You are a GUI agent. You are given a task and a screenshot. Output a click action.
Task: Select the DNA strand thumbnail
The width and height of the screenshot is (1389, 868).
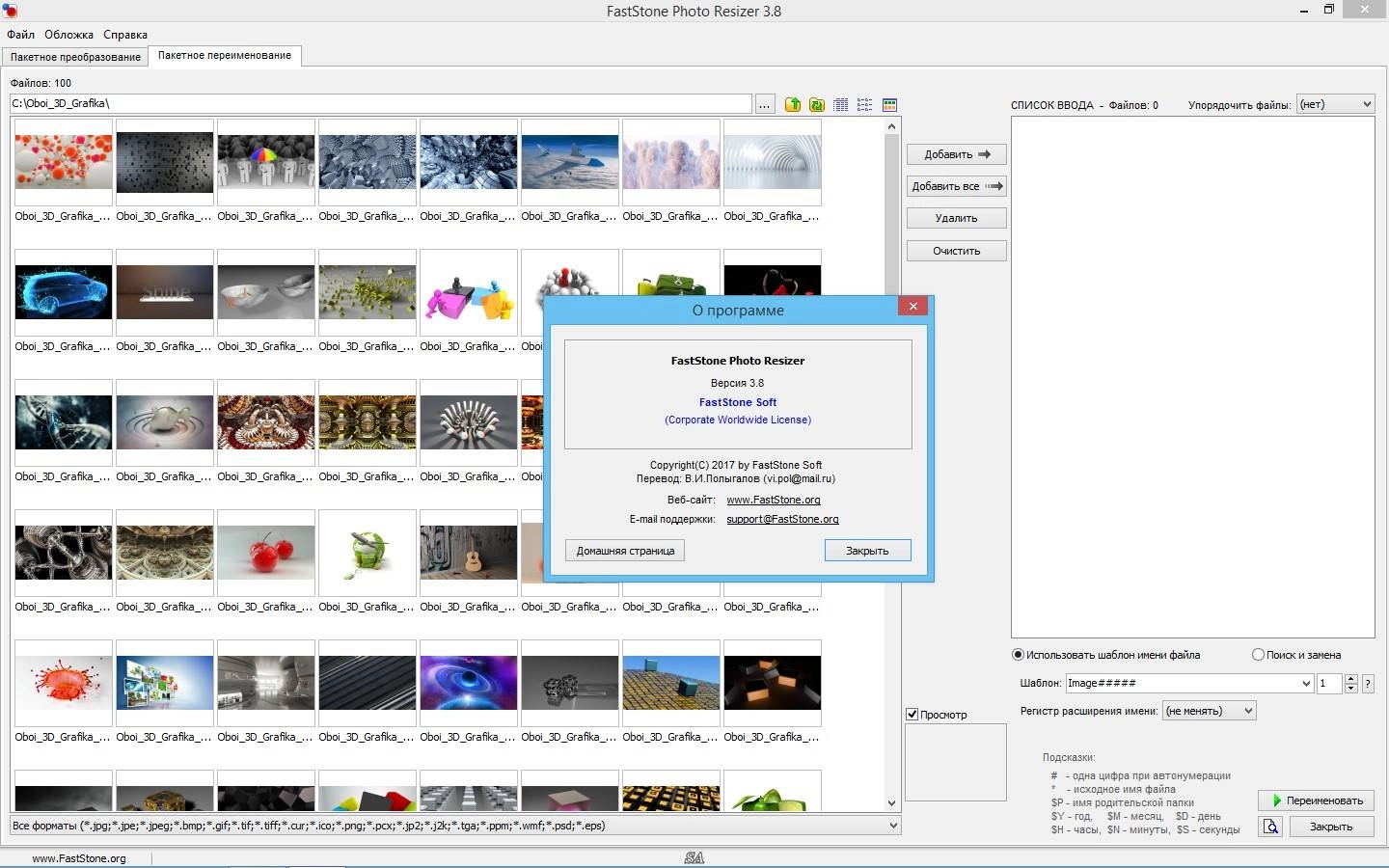click(64, 422)
